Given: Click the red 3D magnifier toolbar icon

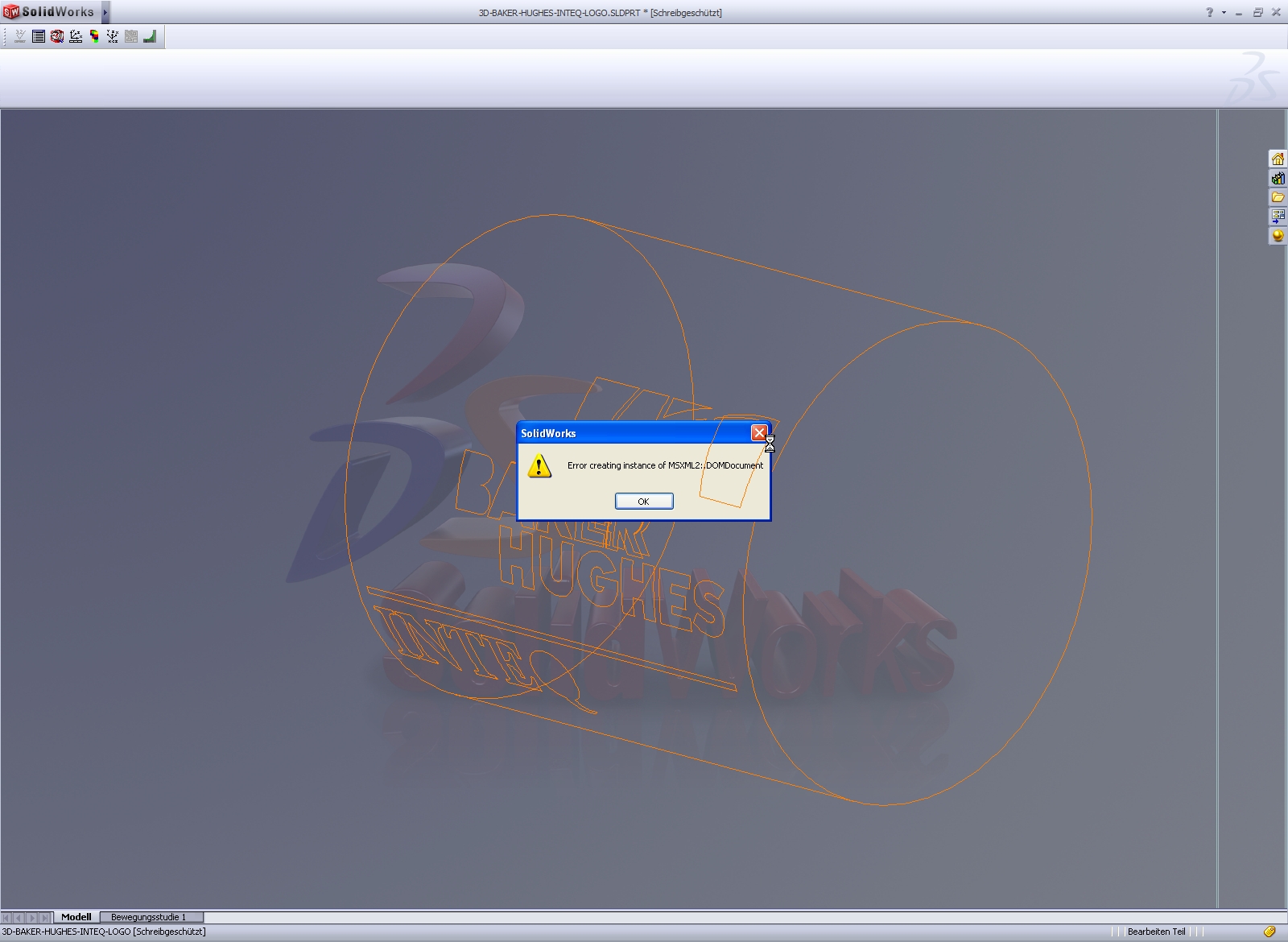Looking at the screenshot, I should pos(57,36).
